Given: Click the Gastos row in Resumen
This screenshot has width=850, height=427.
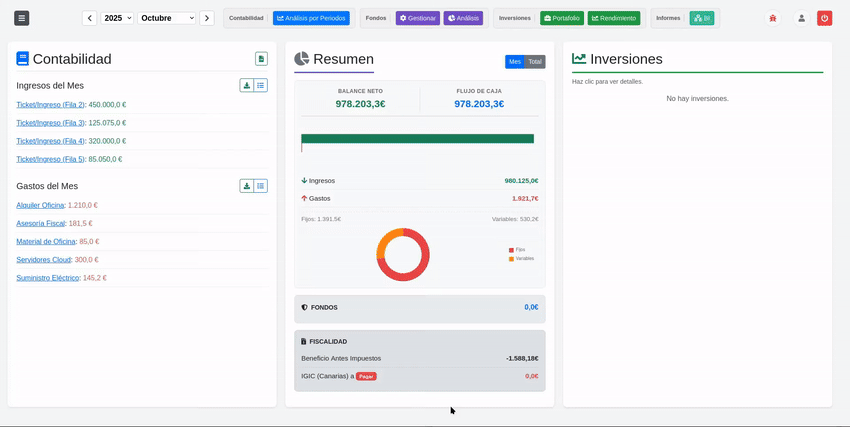Looking at the screenshot, I should [x=420, y=198].
